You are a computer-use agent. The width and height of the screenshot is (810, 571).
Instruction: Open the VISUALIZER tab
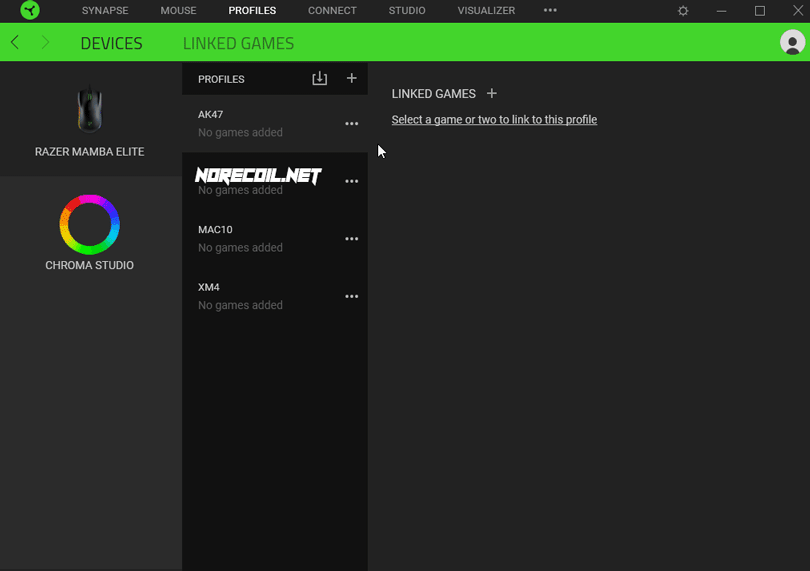click(x=486, y=10)
